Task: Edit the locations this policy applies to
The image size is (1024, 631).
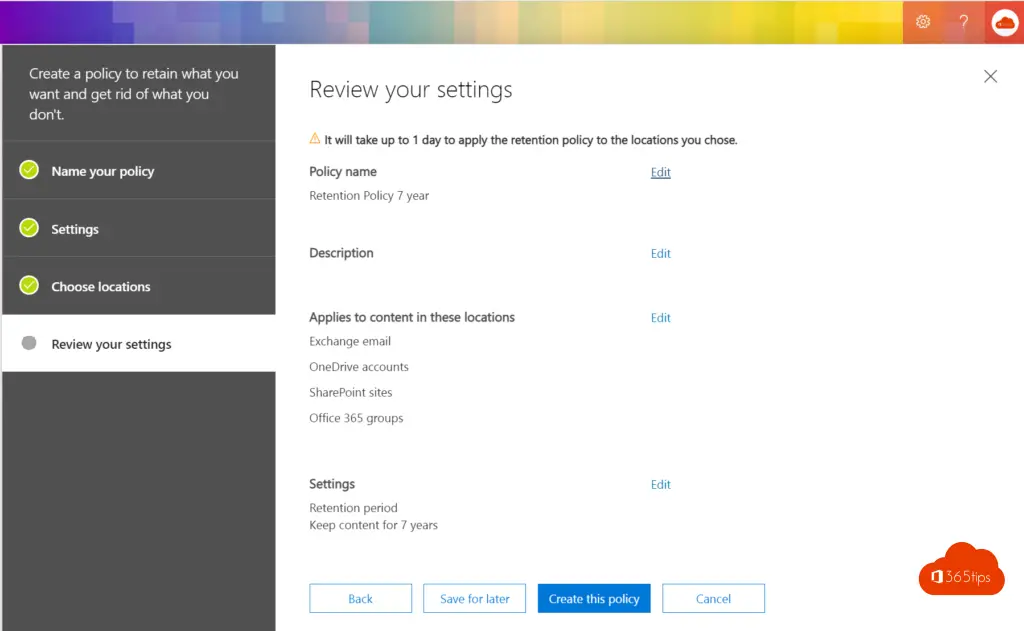Action: coord(660,318)
